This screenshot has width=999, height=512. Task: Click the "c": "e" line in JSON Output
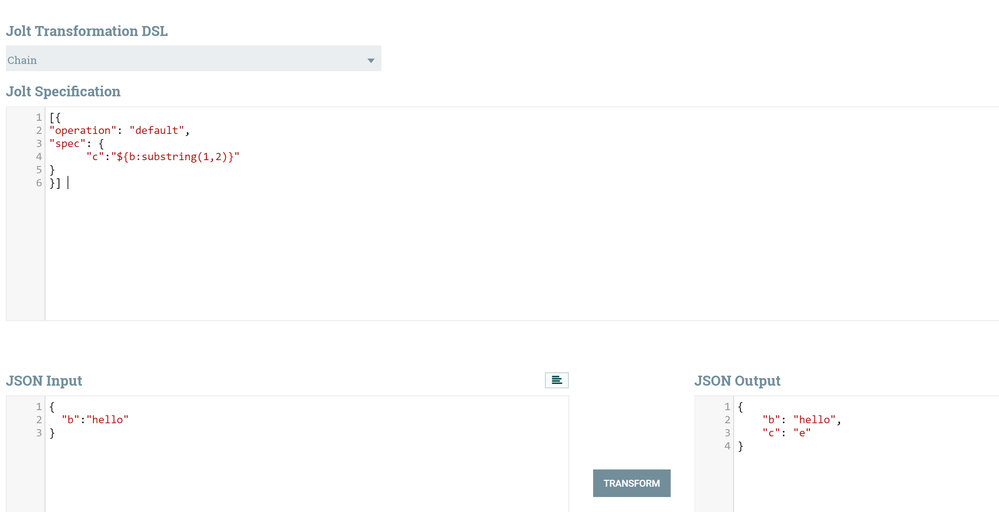click(x=786, y=433)
